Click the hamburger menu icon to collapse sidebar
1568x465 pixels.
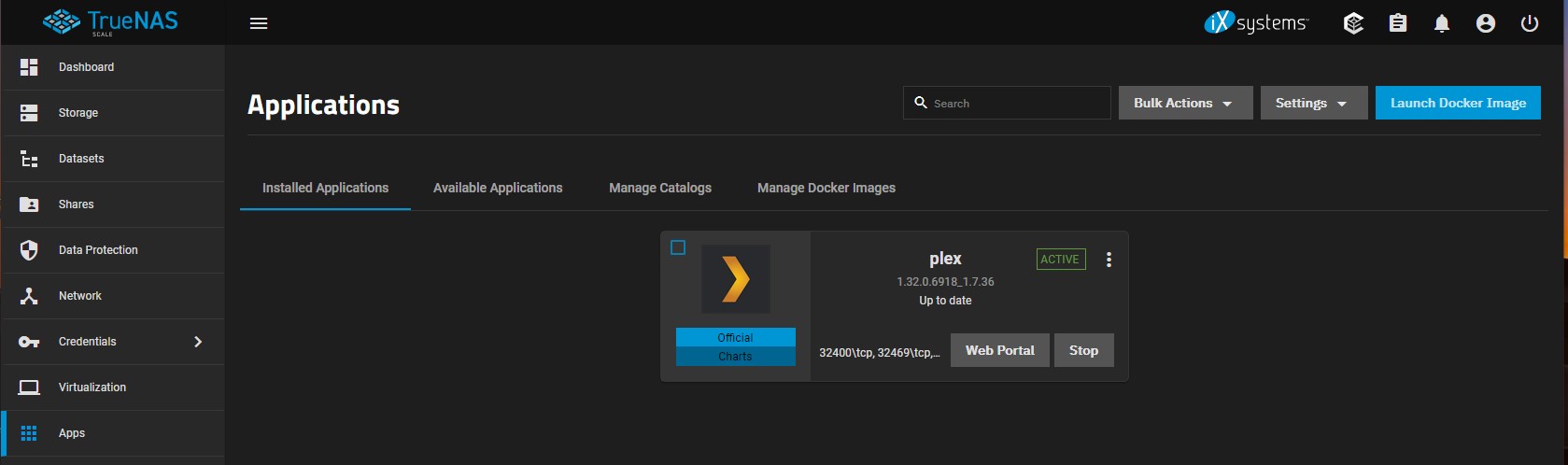(259, 23)
